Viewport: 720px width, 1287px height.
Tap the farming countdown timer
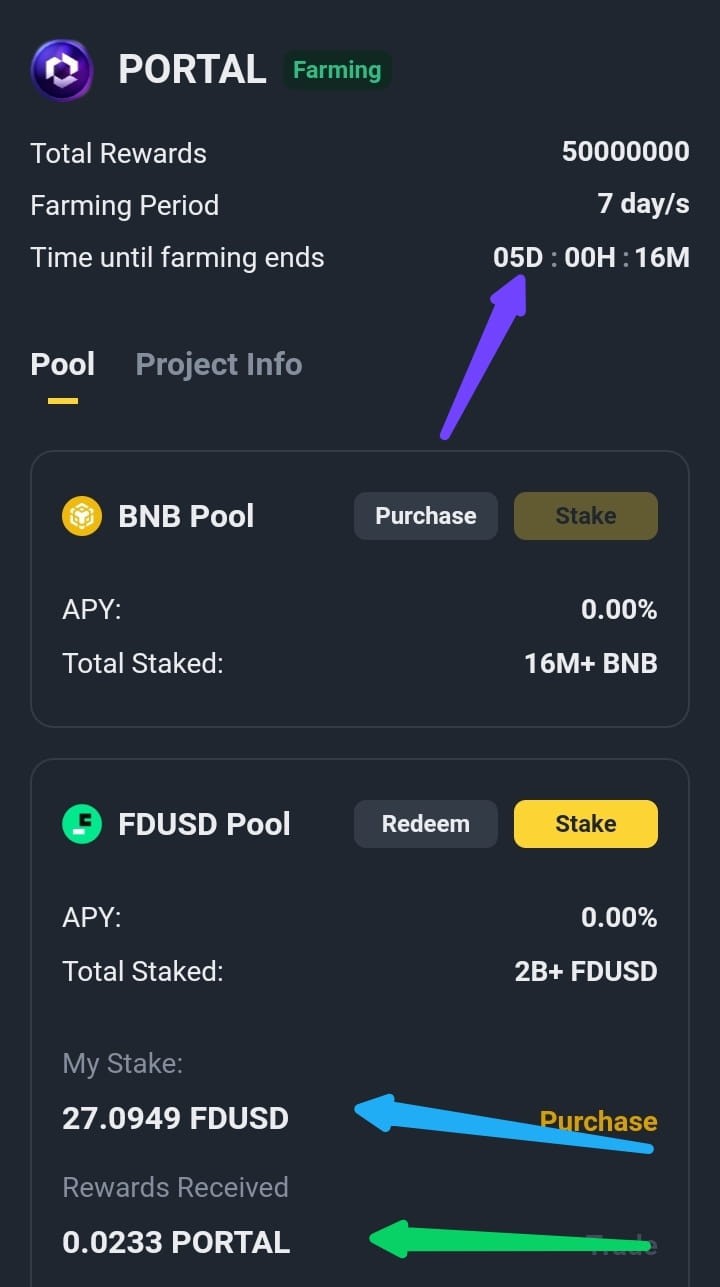coord(591,257)
